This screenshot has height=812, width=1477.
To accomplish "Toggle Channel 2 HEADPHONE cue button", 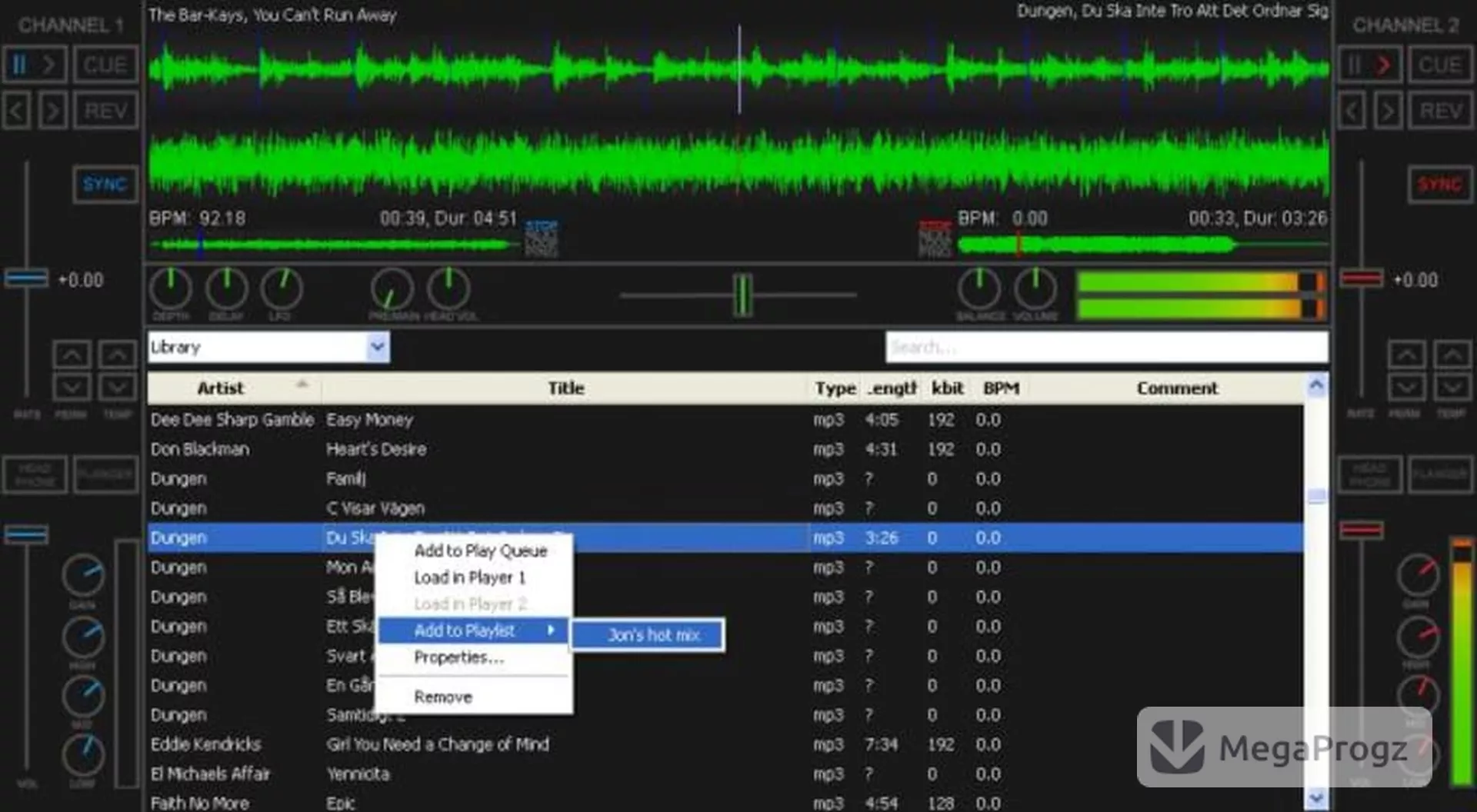I will coord(1370,474).
